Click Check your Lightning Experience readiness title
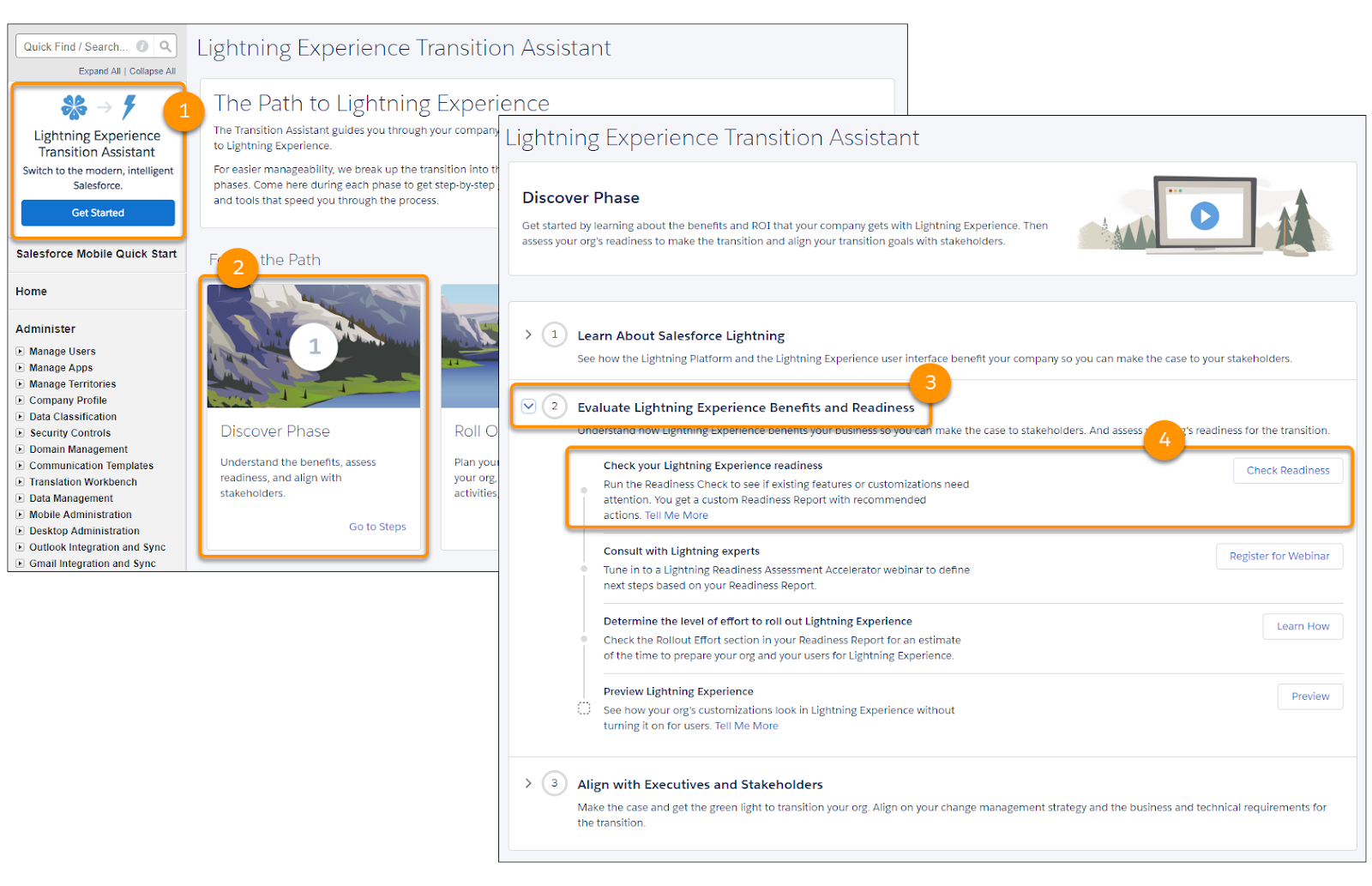 (x=713, y=466)
